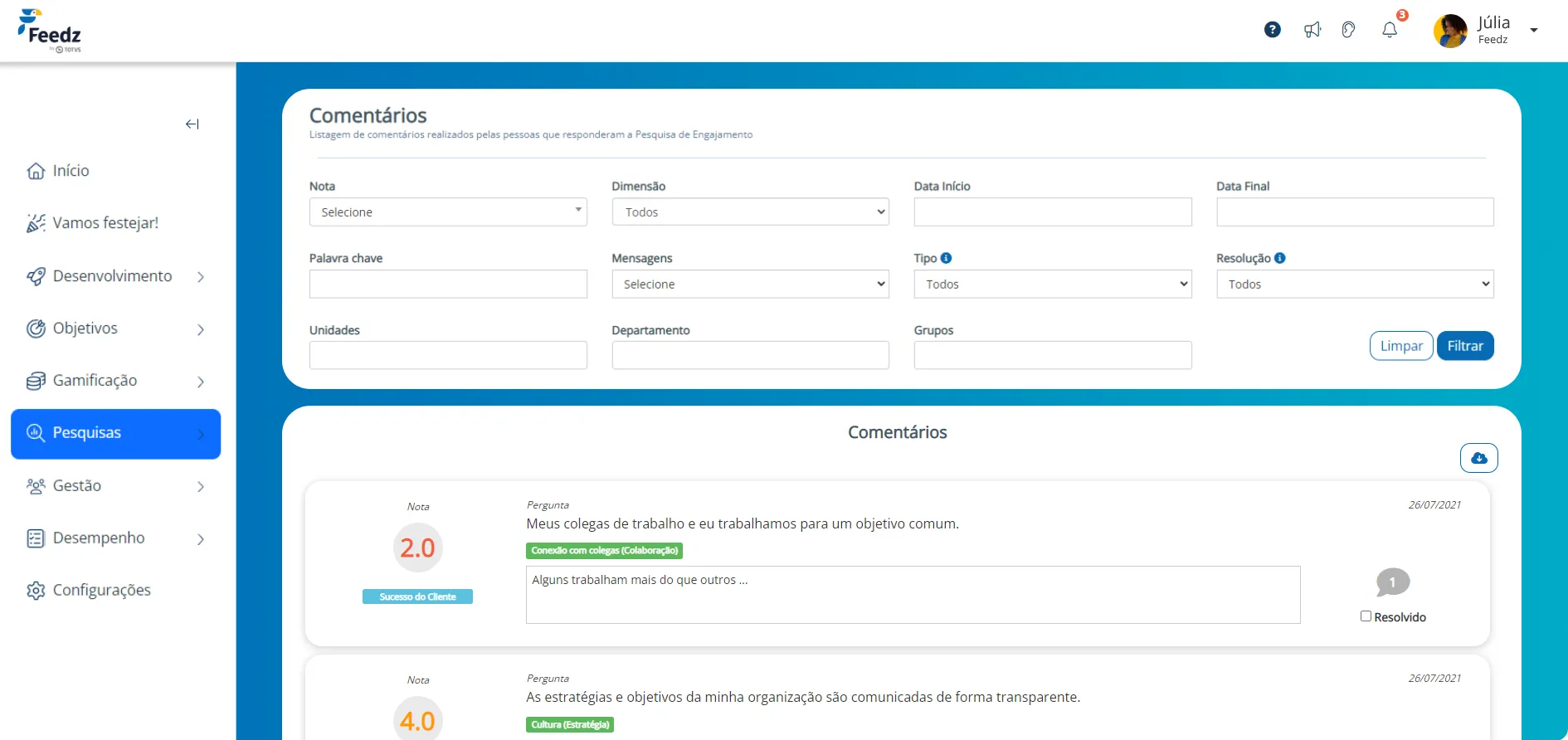
Task: Click the 2.0 score circle
Action: tap(417, 548)
